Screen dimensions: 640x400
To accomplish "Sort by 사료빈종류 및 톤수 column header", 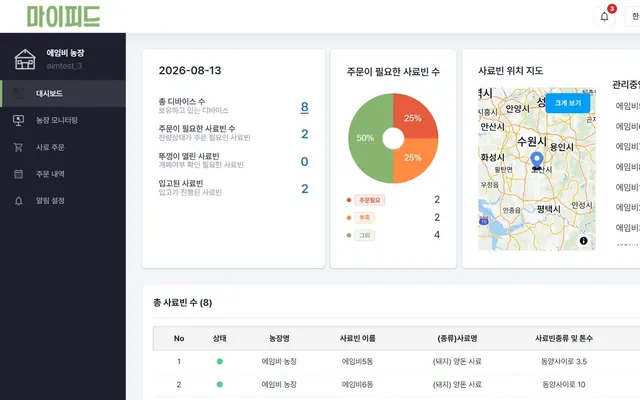I will (564, 338).
